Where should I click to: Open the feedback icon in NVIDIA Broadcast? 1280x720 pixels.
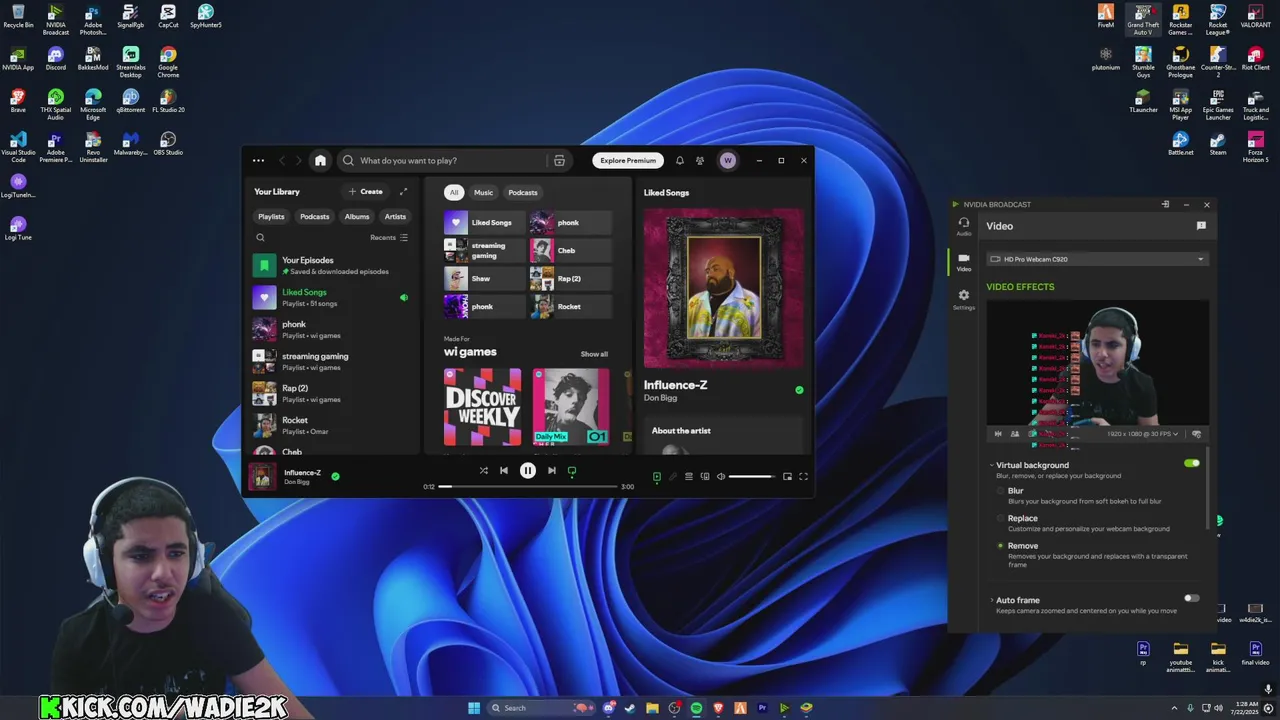(x=1201, y=226)
